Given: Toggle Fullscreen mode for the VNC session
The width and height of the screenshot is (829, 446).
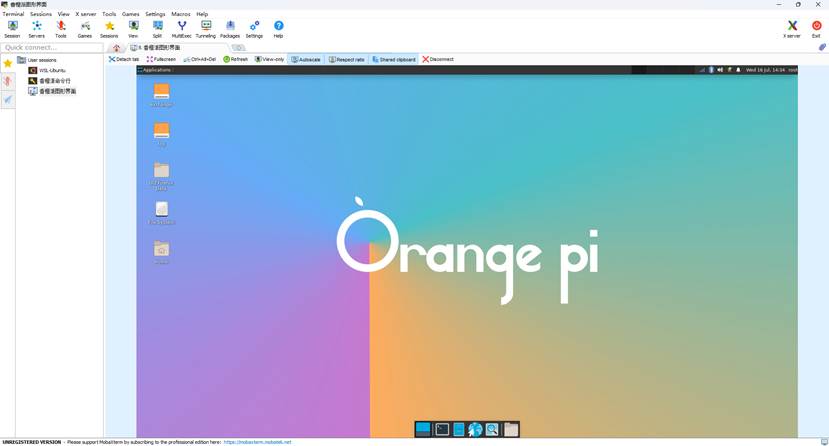Looking at the screenshot, I should 161,59.
